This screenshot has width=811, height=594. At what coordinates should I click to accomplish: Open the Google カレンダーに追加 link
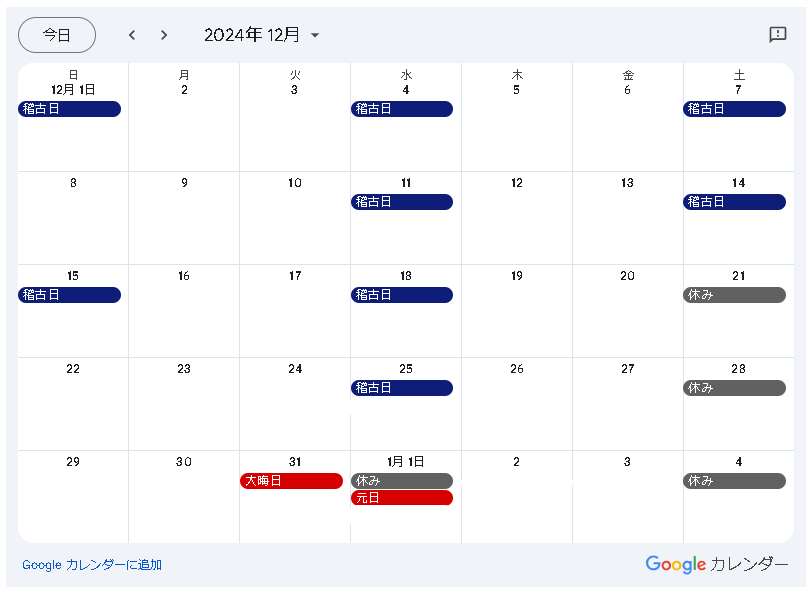coord(92,565)
